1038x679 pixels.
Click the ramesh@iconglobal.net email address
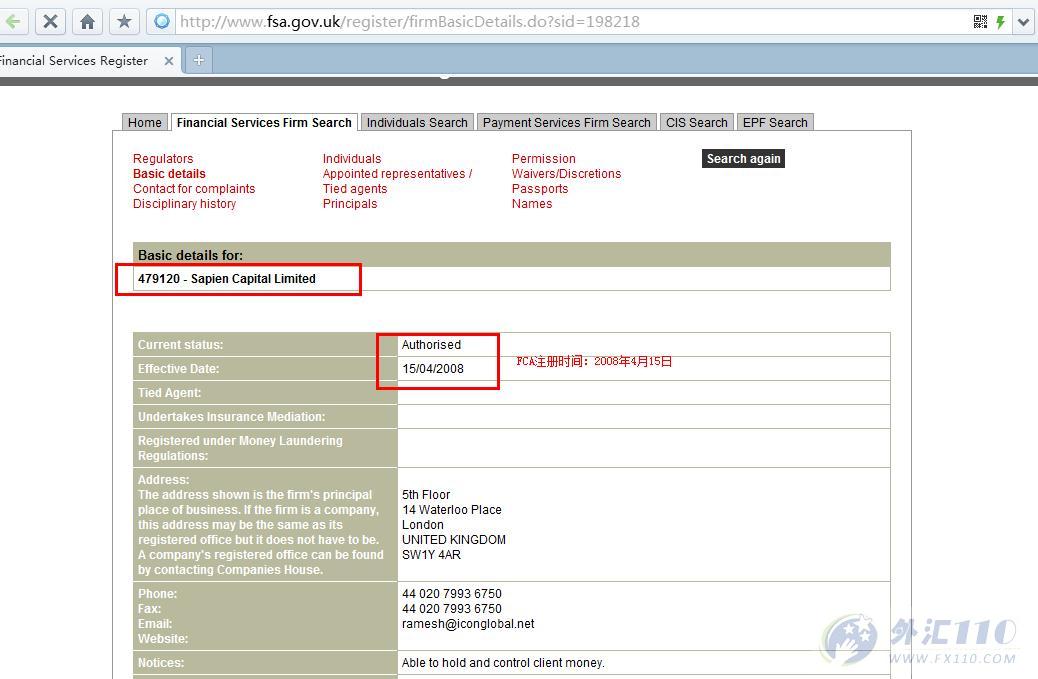pos(468,623)
